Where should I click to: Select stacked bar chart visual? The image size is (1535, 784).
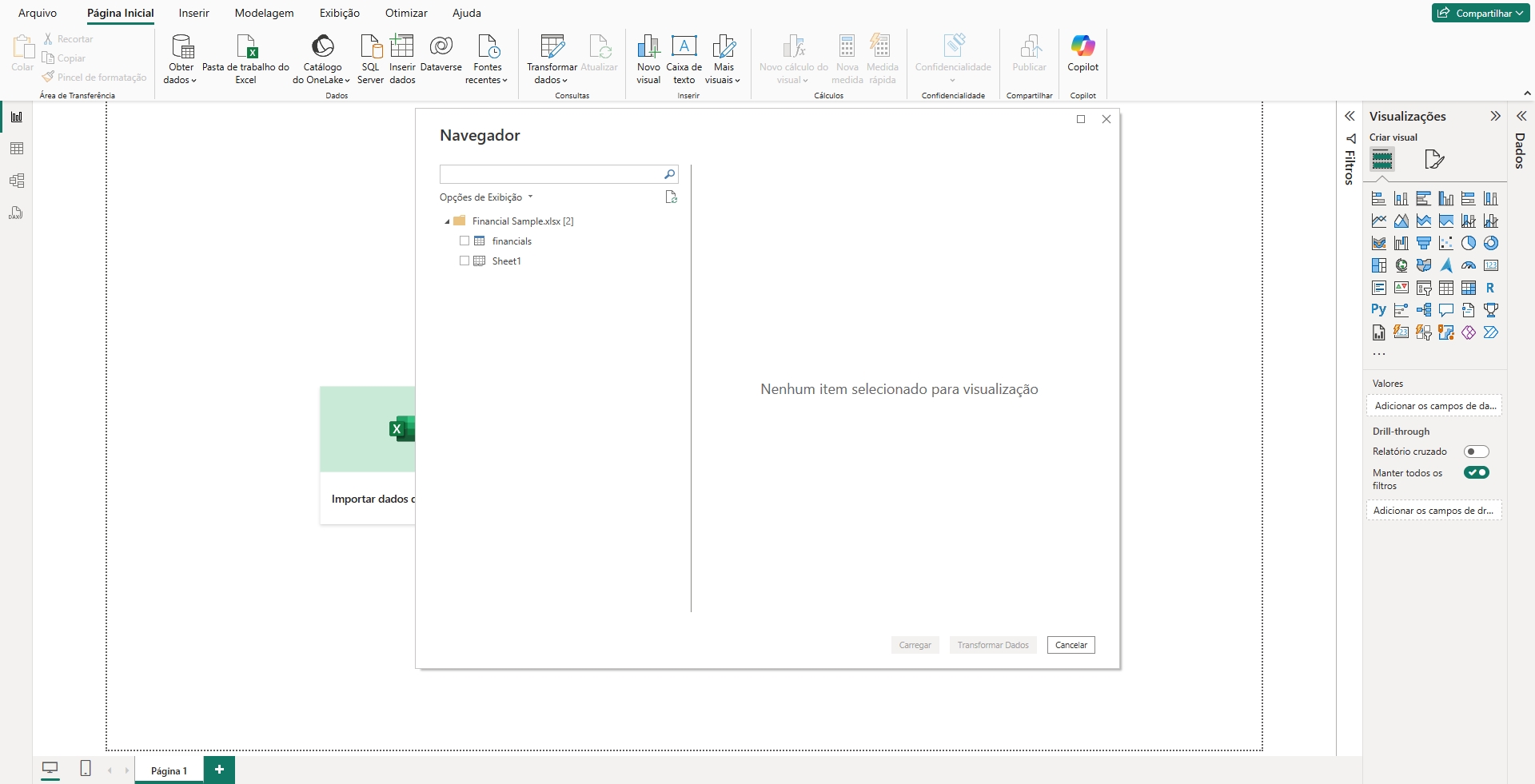[1379, 199]
